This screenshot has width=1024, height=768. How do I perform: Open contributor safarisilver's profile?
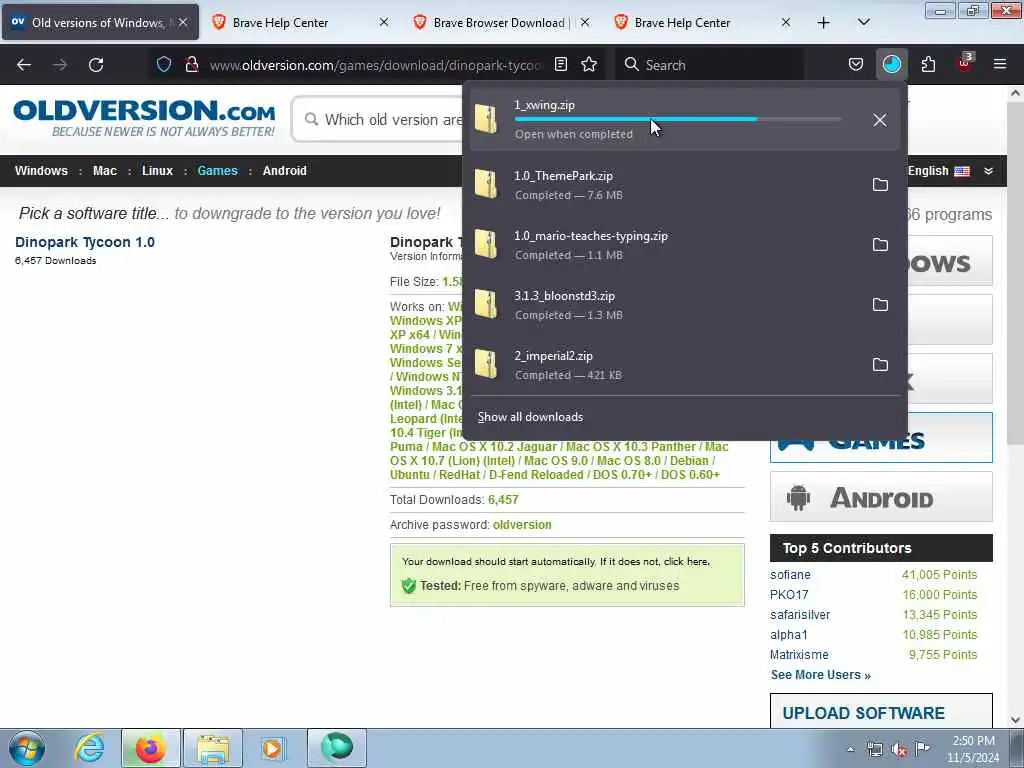click(800, 615)
